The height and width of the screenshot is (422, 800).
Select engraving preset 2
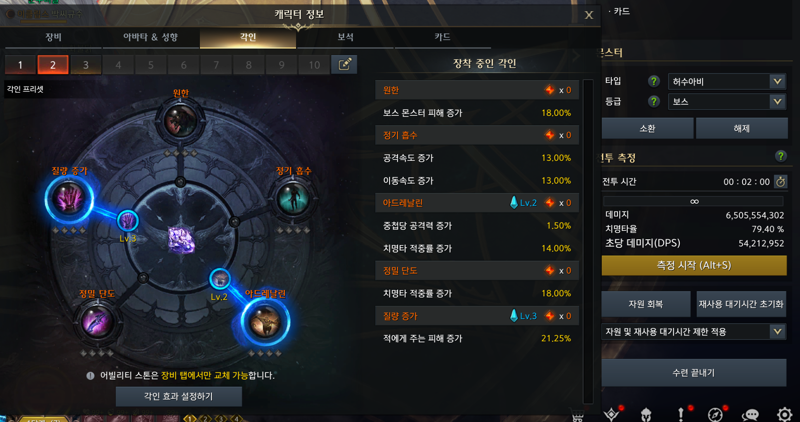pyautogui.click(x=53, y=65)
